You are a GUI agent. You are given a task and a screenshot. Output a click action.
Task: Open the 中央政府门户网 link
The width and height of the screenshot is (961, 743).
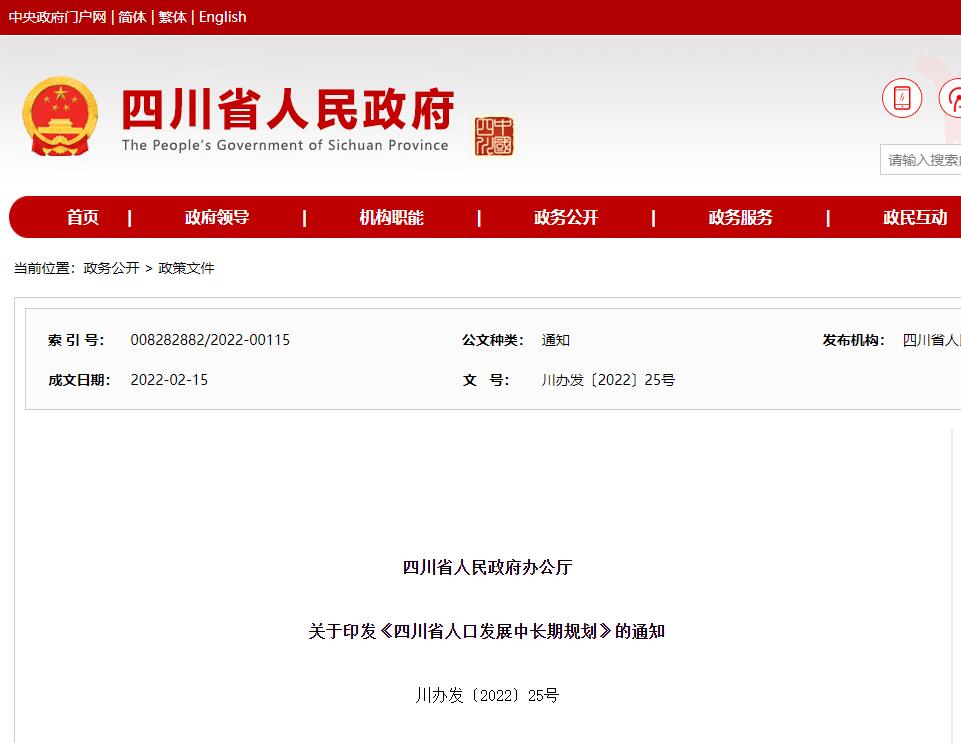tap(58, 17)
